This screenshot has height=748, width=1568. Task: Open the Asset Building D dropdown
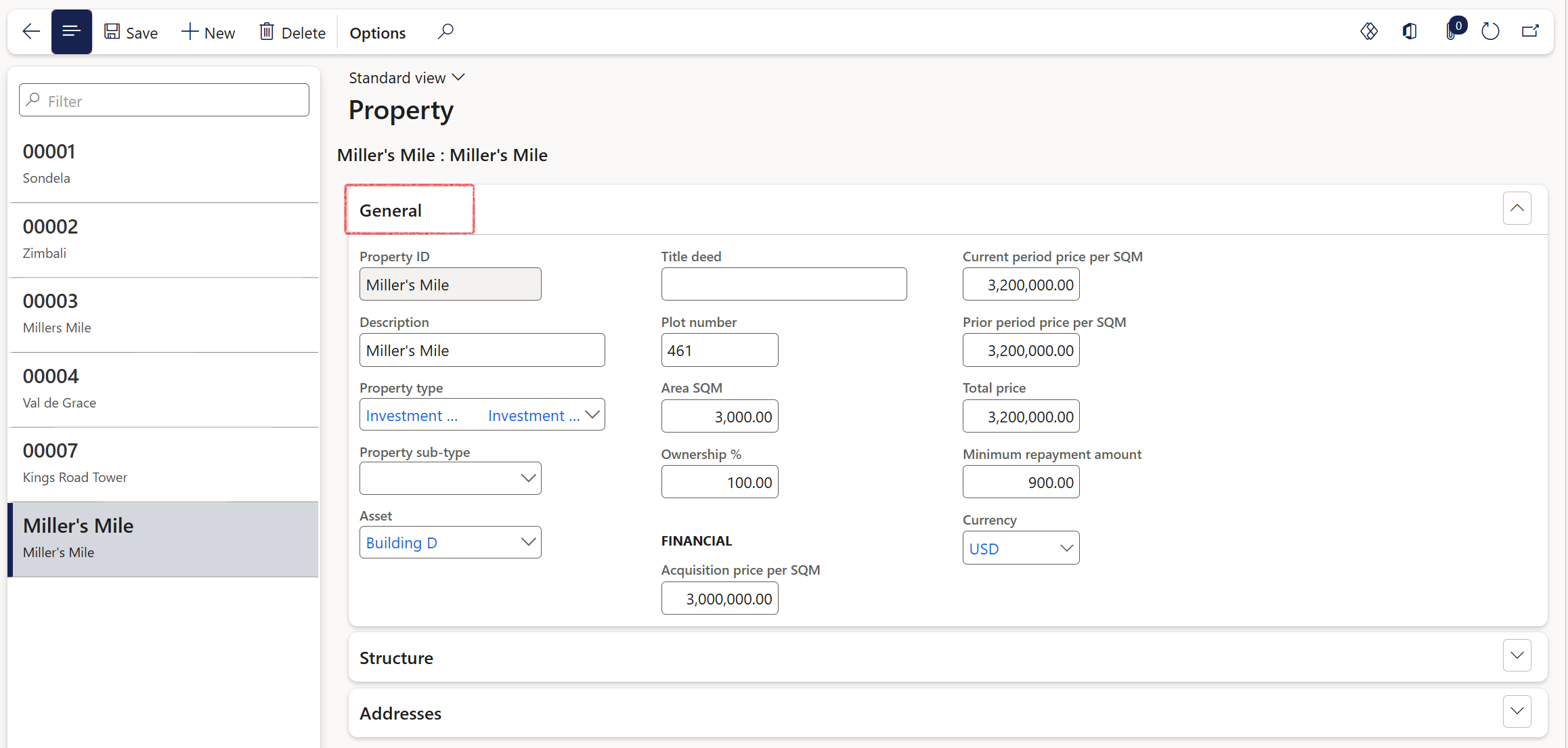point(450,542)
